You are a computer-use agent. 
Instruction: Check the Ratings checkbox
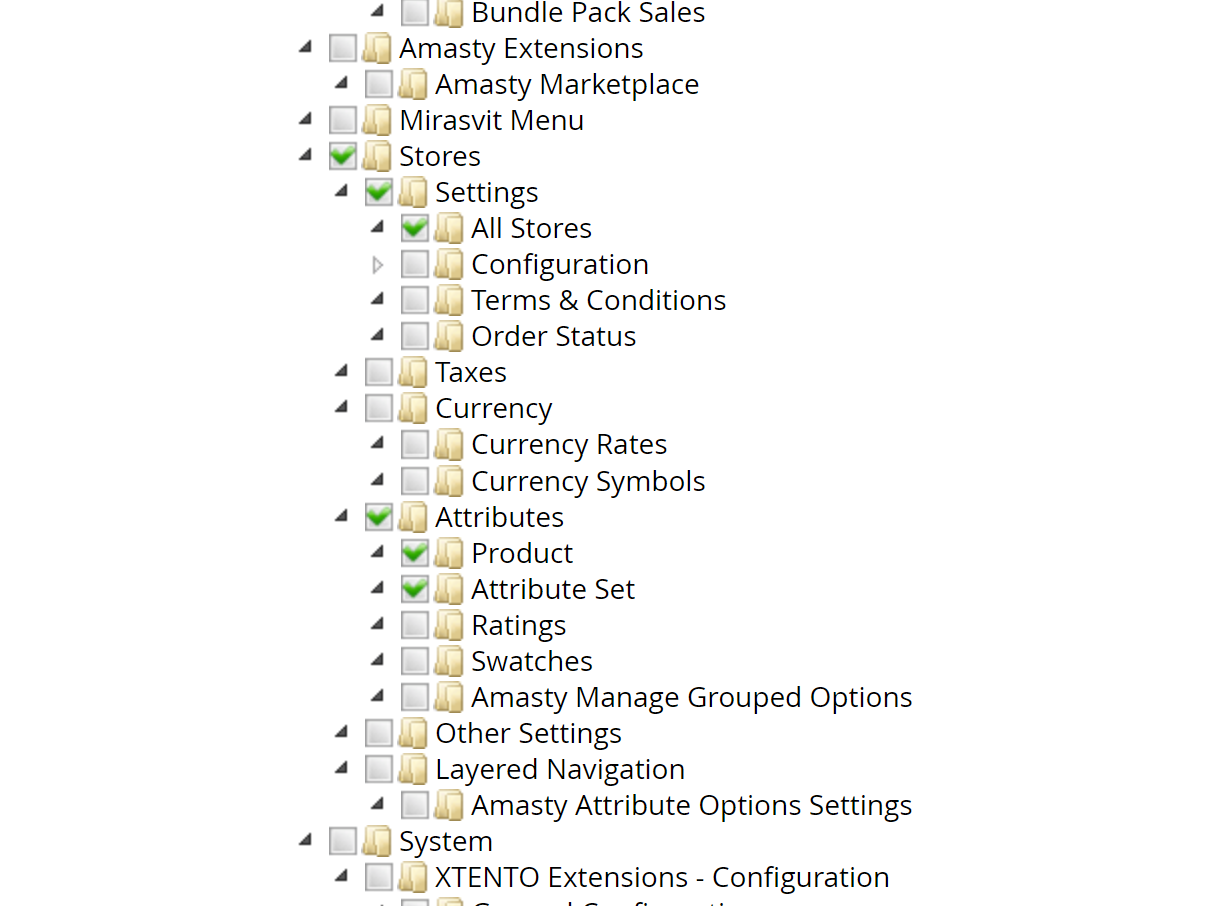(415, 625)
